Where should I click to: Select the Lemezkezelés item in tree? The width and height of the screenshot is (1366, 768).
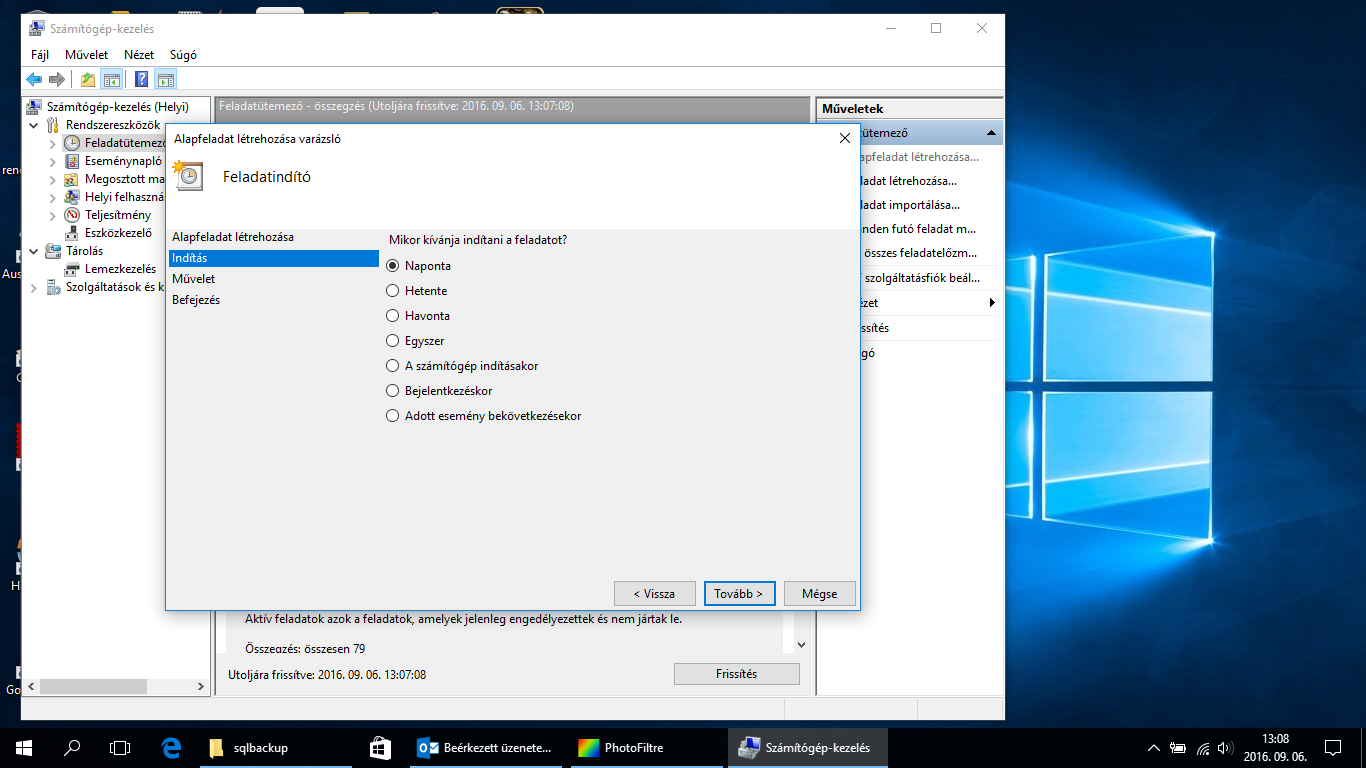click(x=120, y=269)
